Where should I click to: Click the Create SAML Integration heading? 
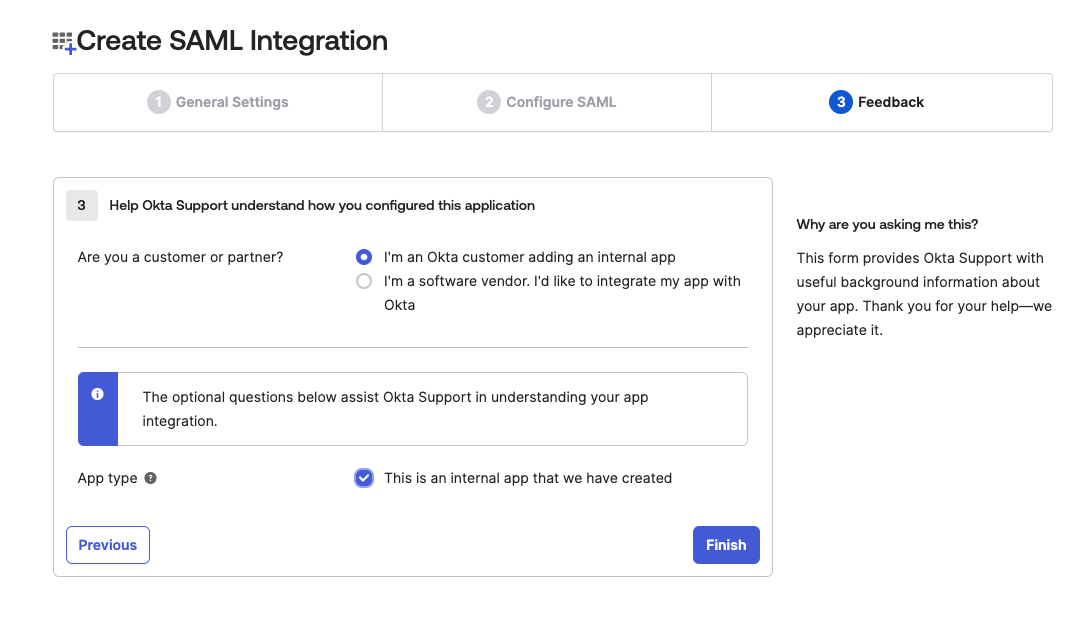pos(232,42)
